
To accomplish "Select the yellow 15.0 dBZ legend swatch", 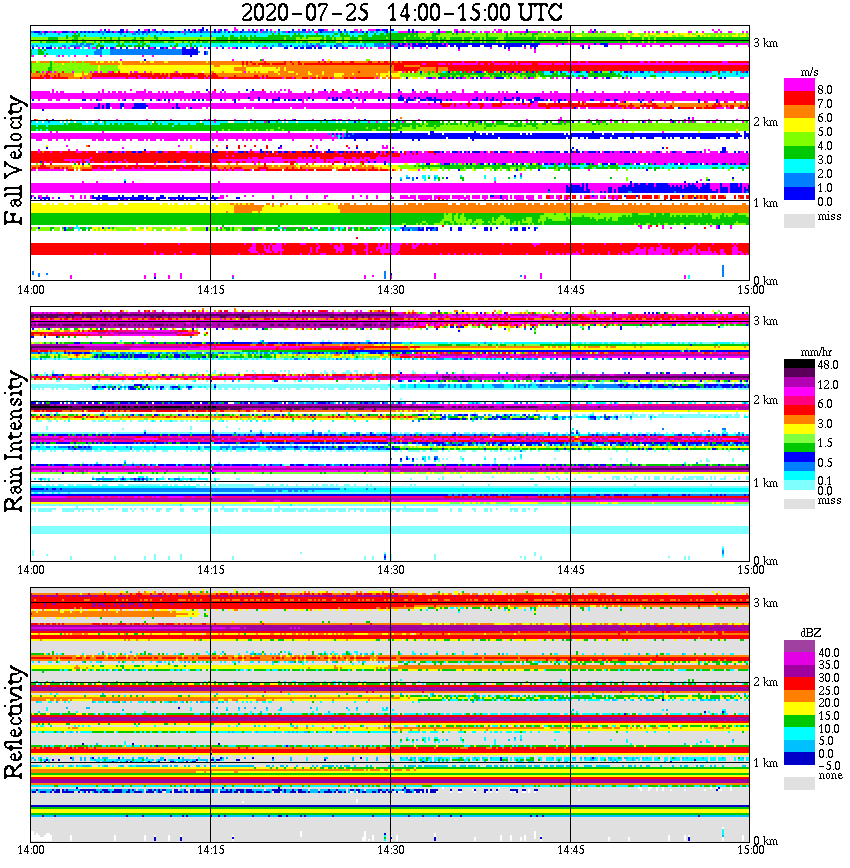I will point(799,709).
